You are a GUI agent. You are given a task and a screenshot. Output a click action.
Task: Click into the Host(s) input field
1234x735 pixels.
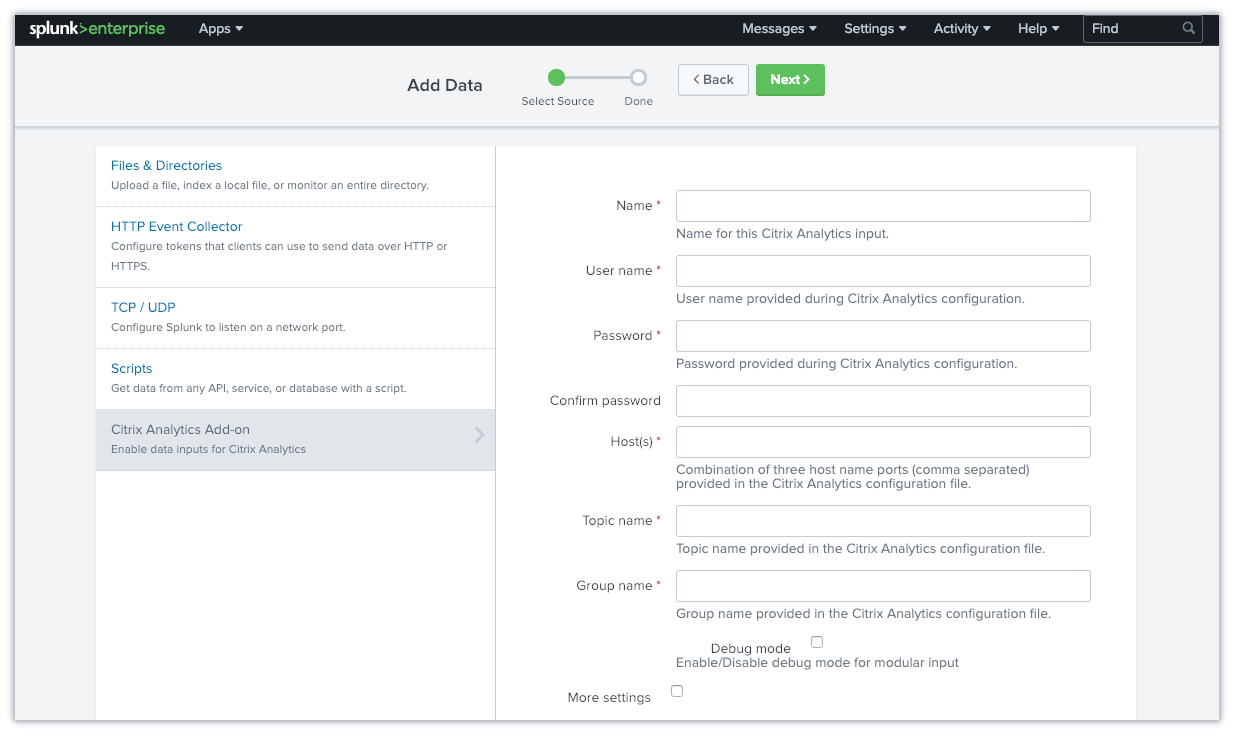[883, 442]
